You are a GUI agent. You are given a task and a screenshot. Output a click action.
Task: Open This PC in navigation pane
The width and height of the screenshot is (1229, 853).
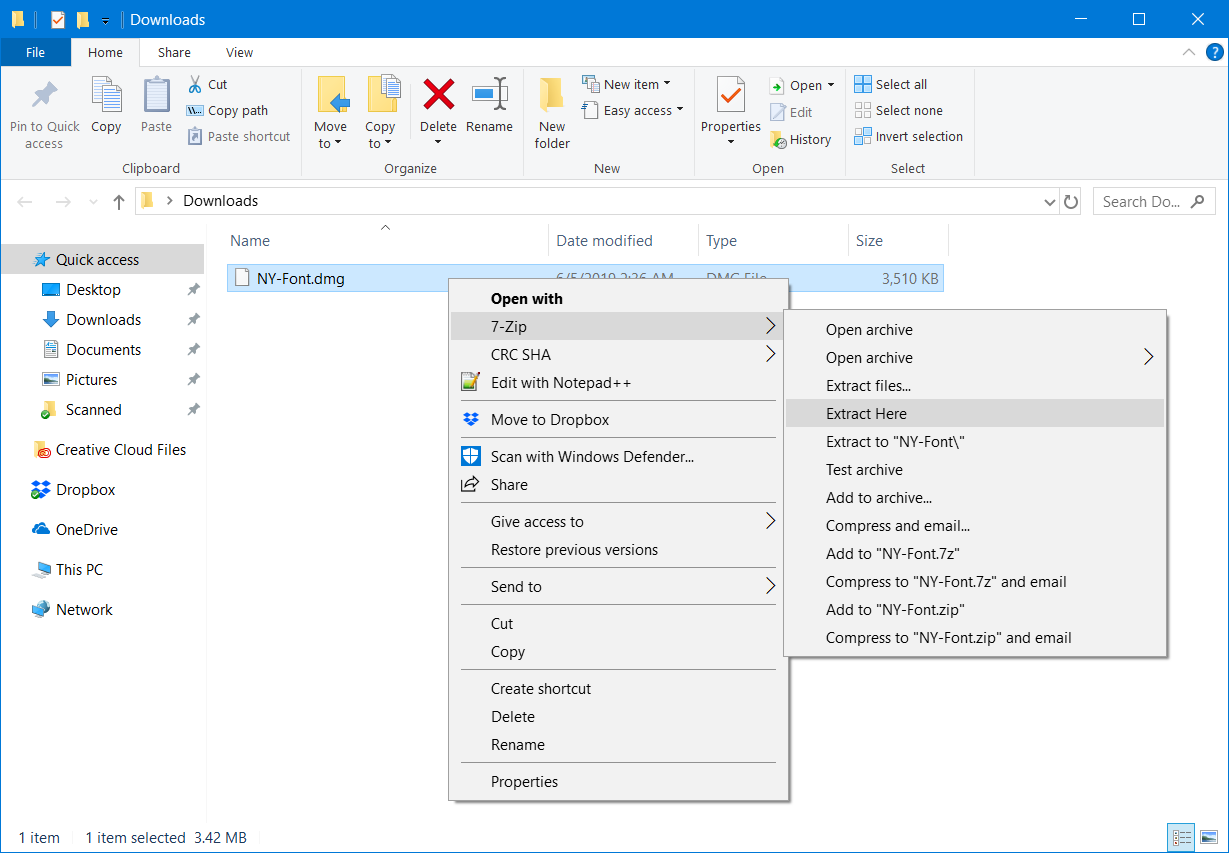click(x=79, y=570)
